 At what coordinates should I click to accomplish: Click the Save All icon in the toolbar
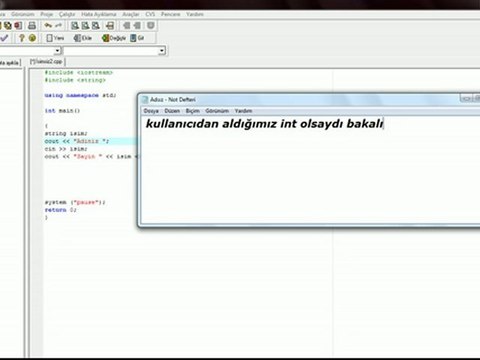pyautogui.click(x=7, y=25)
